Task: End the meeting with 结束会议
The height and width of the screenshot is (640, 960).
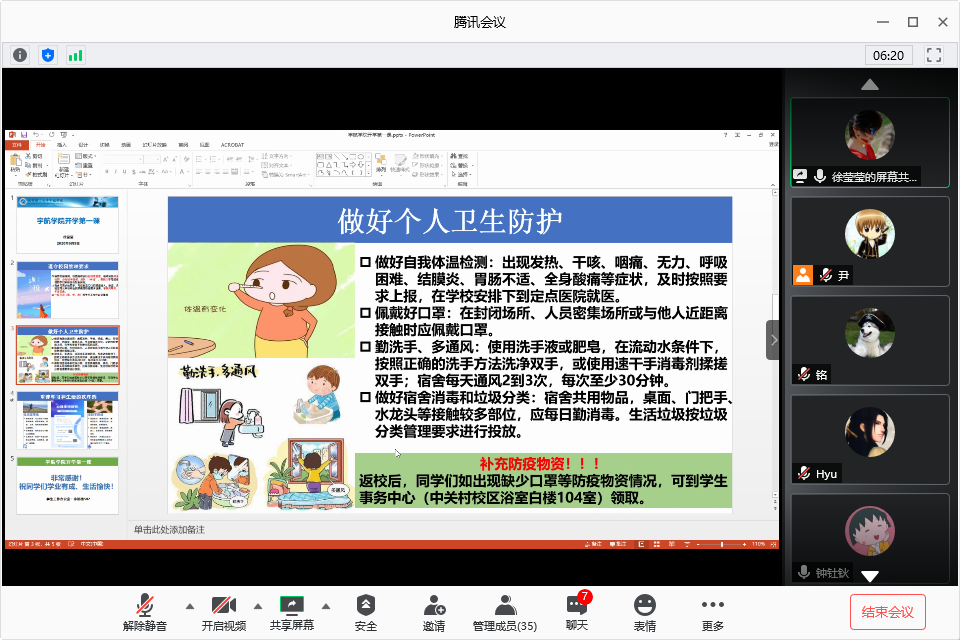Action: coord(889,610)
